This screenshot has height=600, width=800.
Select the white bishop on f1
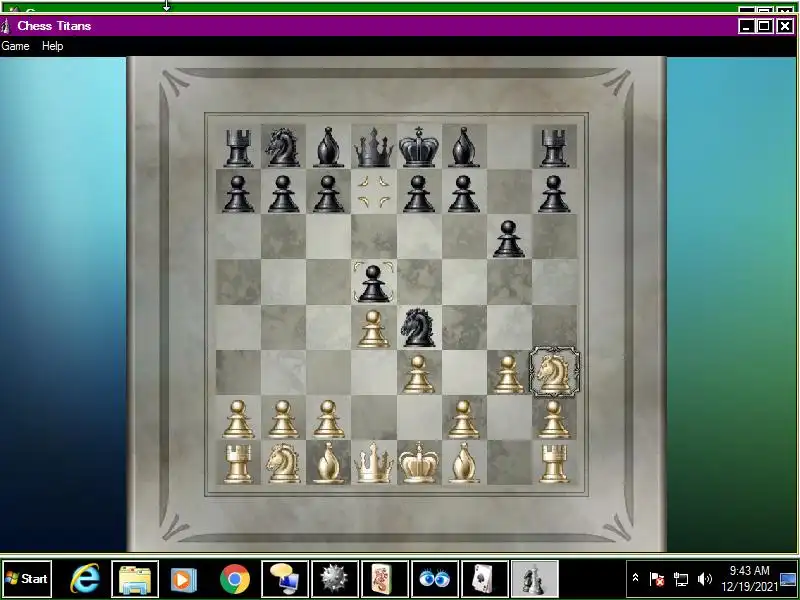click(x=463, y=462)
